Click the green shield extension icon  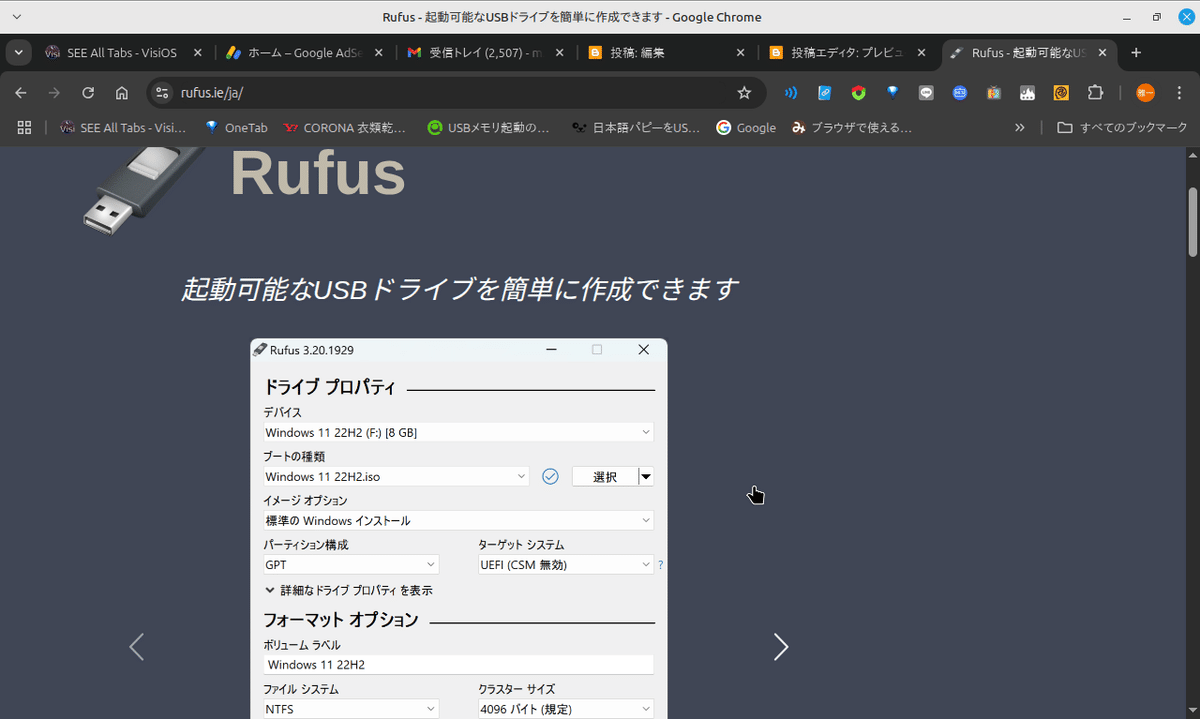tap(858, 92)
